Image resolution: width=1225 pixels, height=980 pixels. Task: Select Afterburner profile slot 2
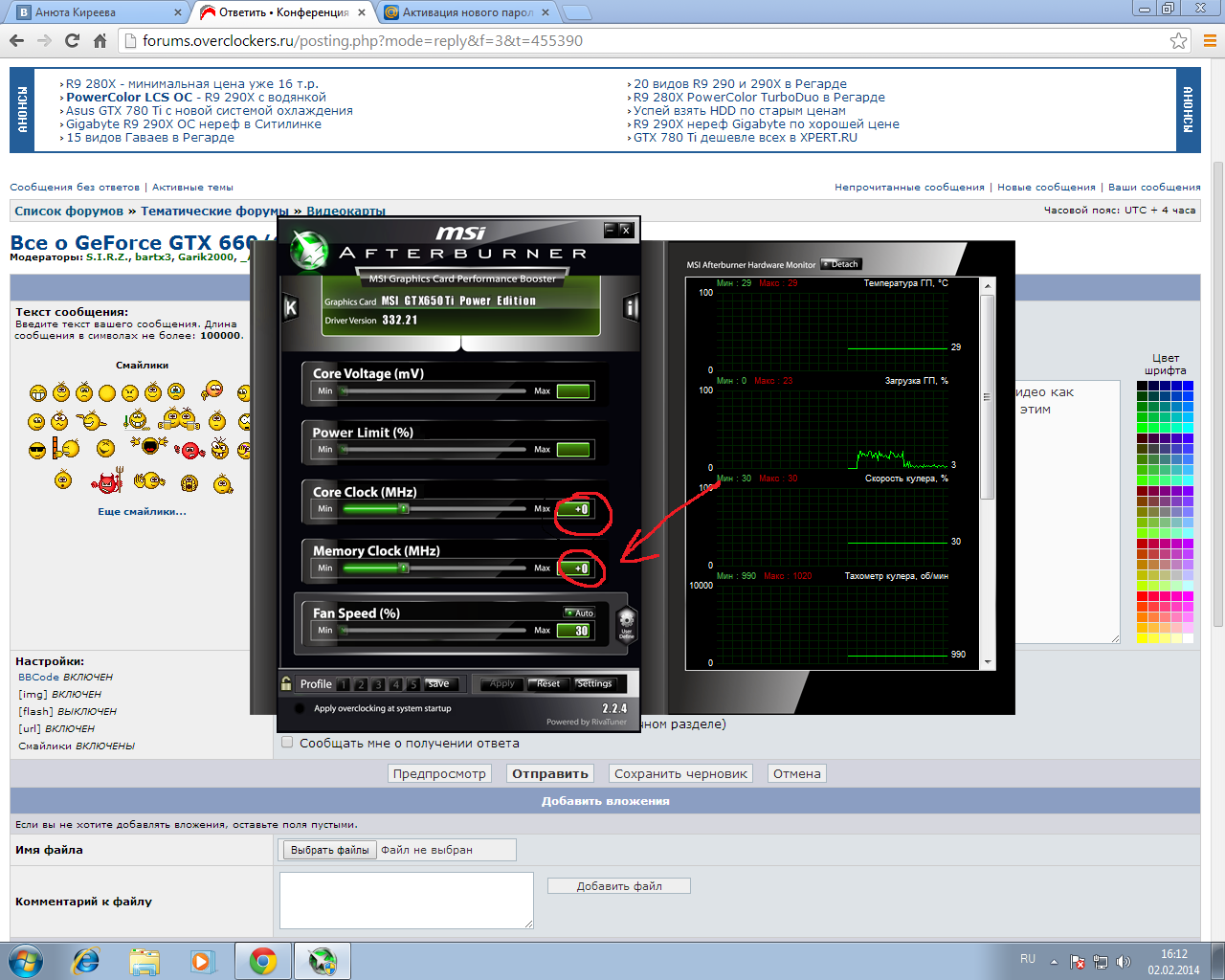coord(361,684)
